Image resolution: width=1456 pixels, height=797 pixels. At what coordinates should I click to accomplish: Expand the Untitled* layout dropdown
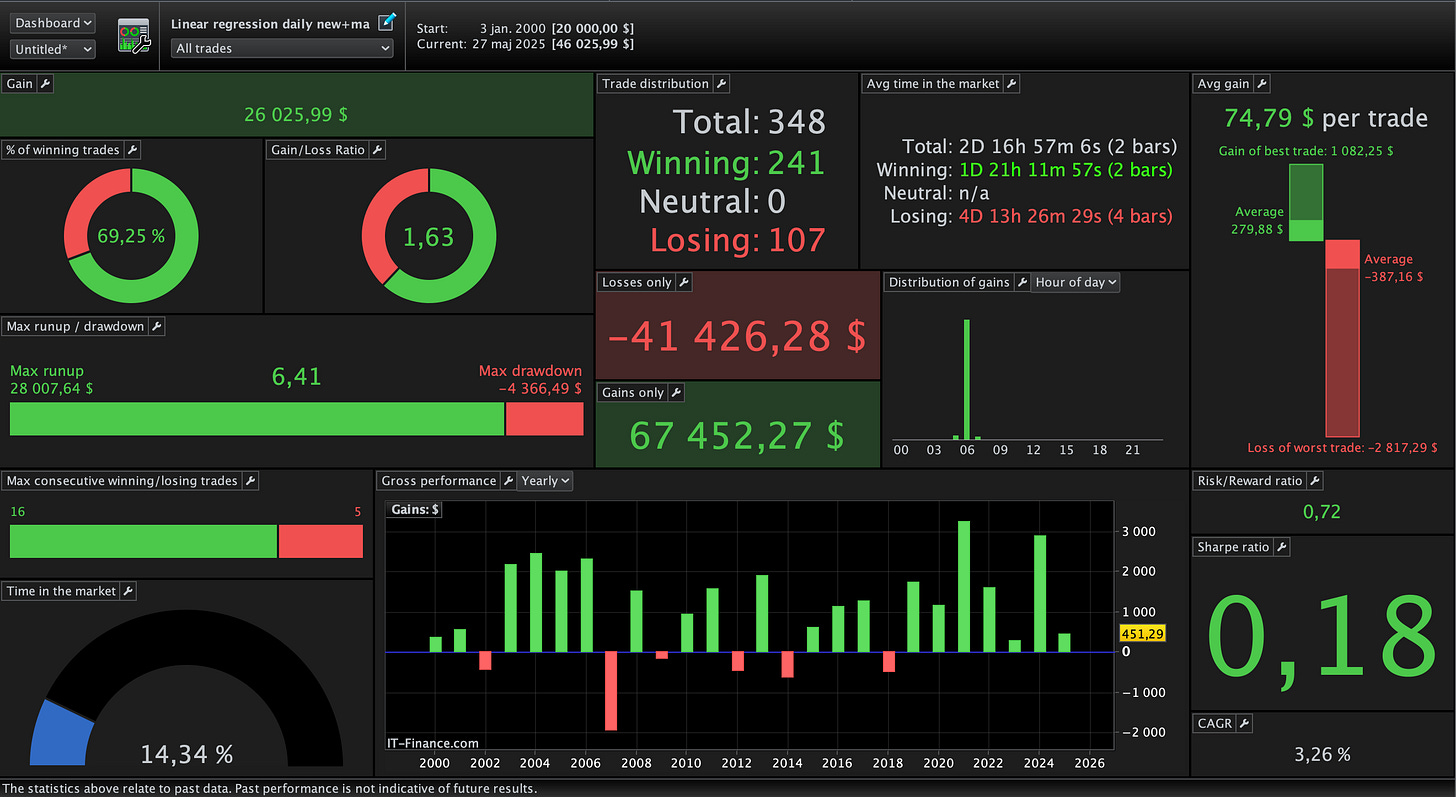(53, 49)
